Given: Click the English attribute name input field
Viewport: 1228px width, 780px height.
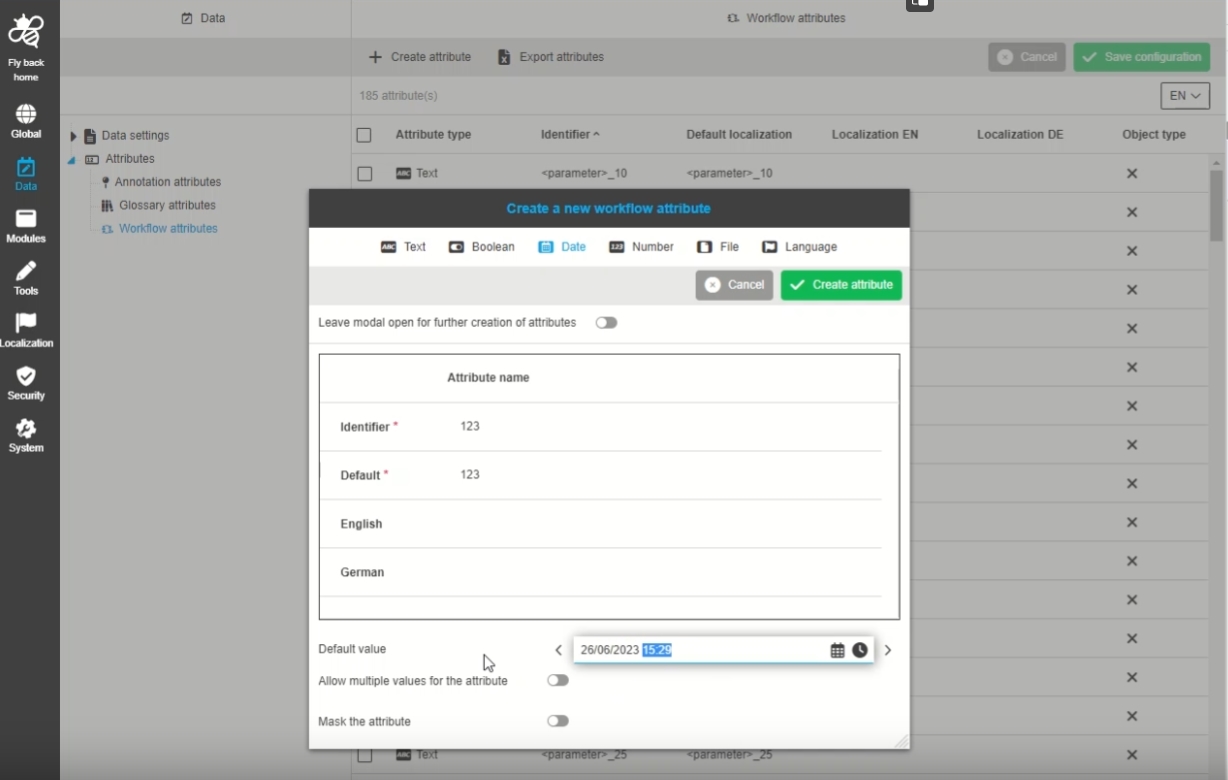Looking at the screenshot, I should 660,524.
